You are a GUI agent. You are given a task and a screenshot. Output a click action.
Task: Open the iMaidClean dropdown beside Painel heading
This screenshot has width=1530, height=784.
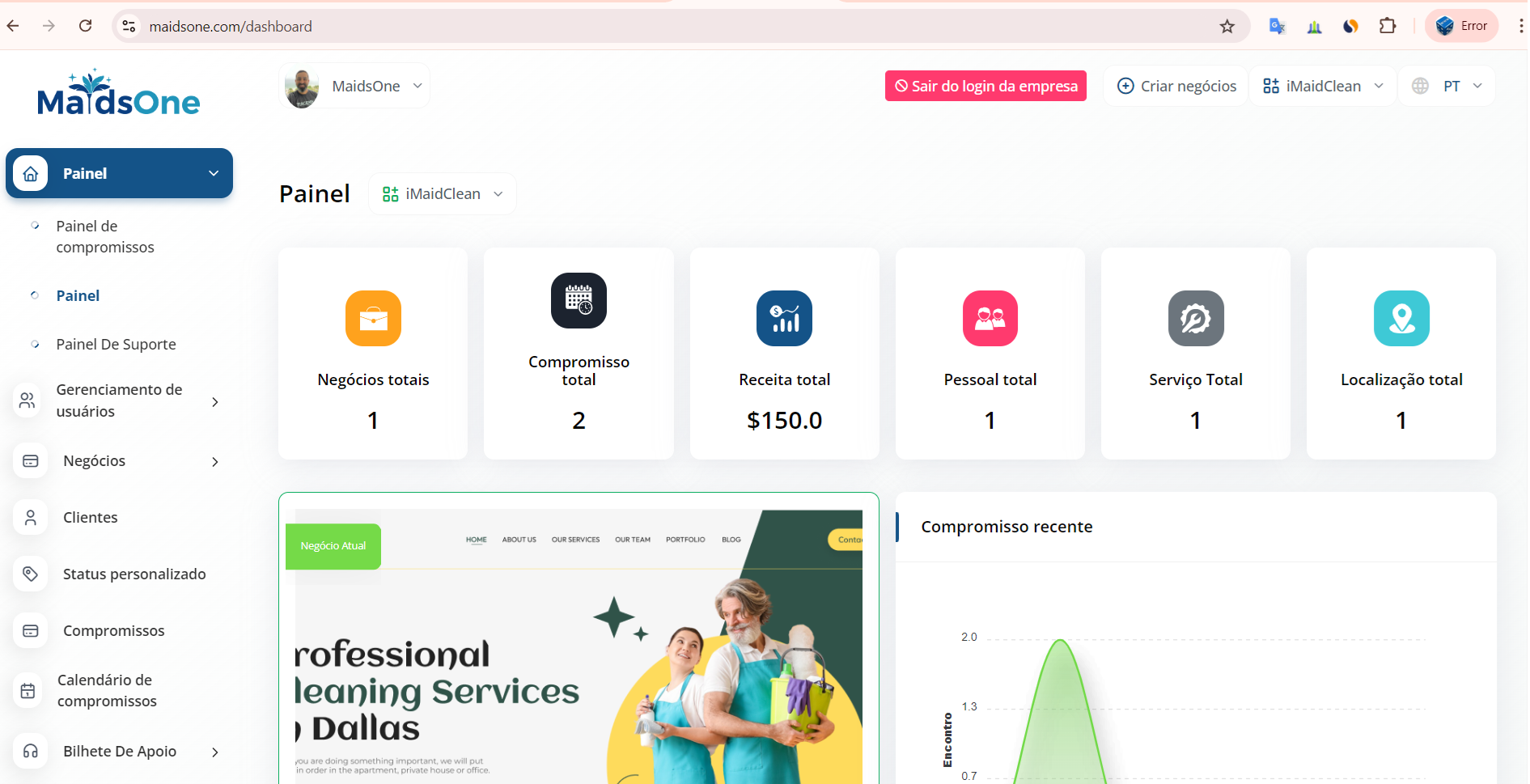tap(443, 194)
